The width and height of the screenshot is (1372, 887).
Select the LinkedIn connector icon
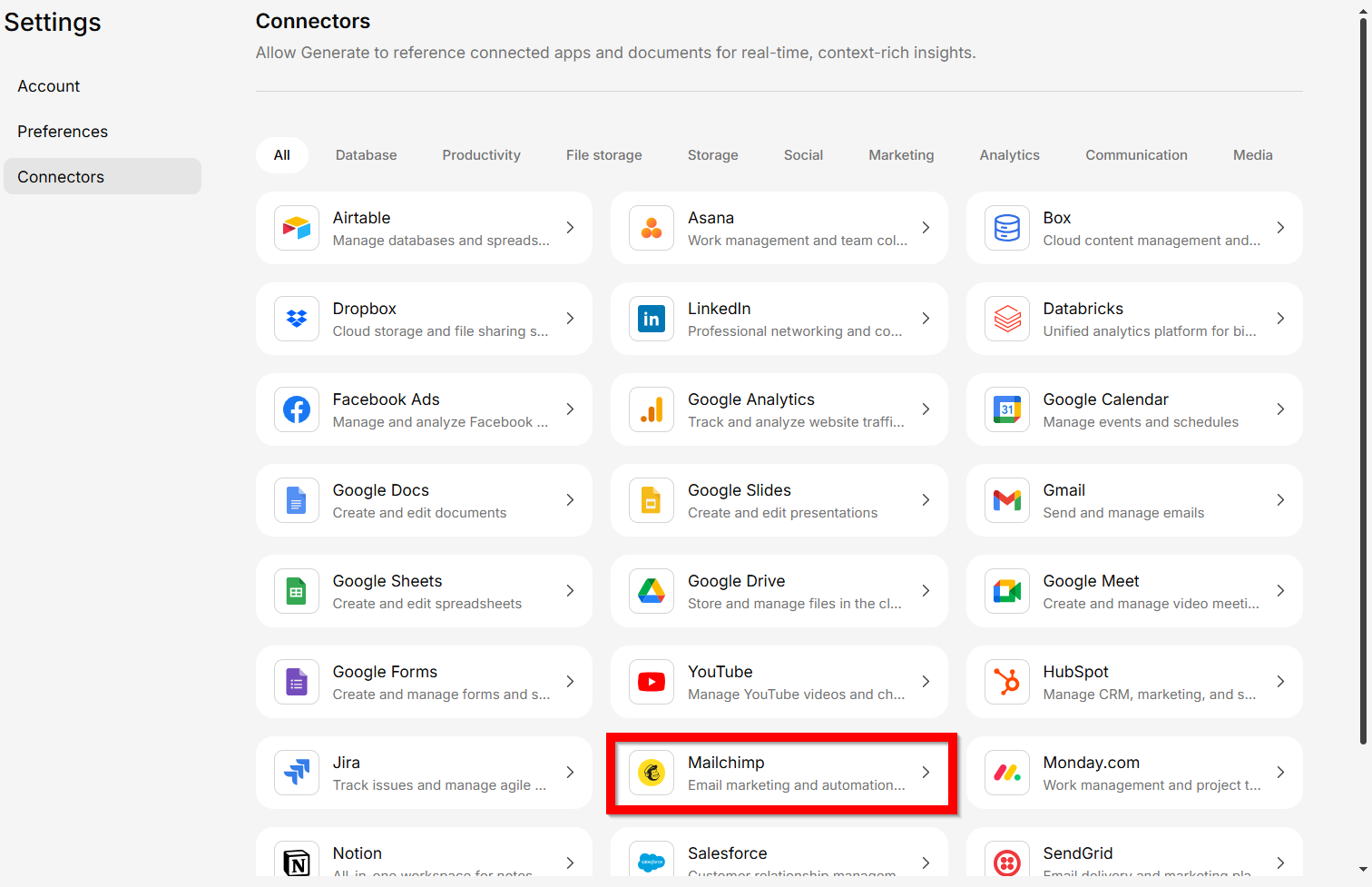[x=652, y=319]
